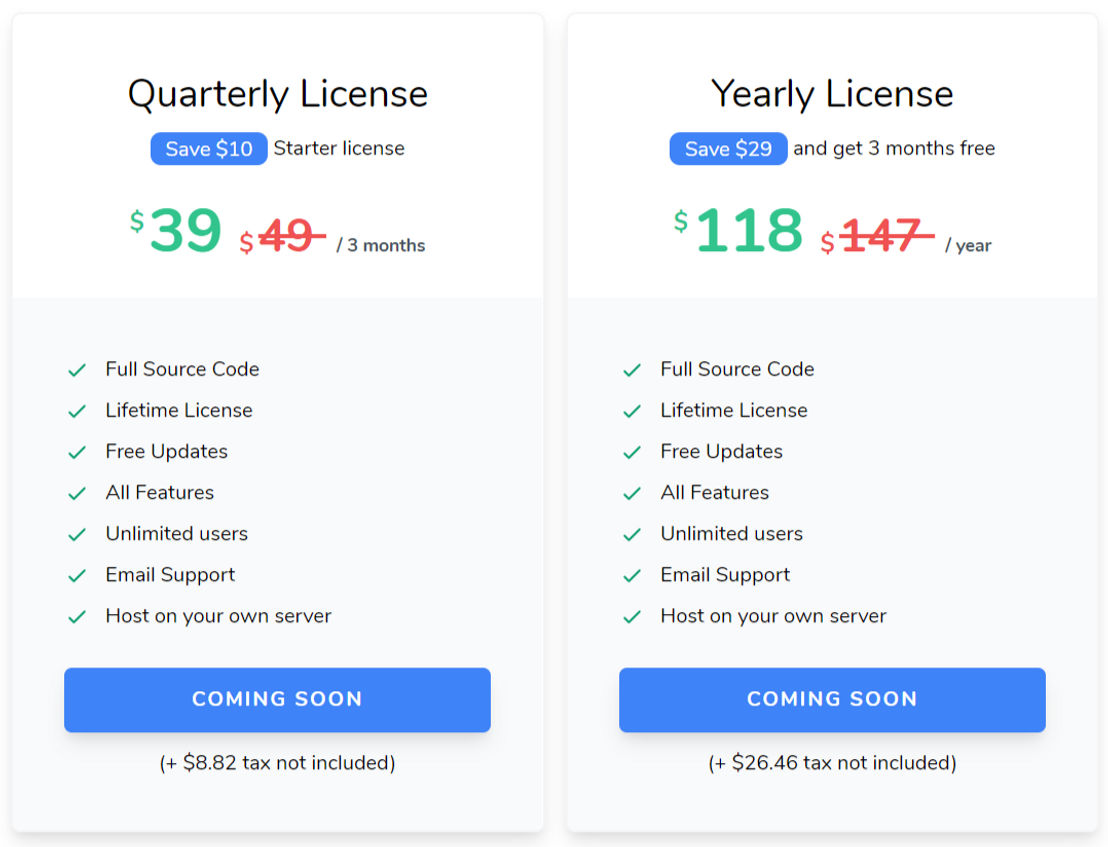Click checkmark beside Quarterly Full Source Code
The image size is (1108, 847).
[77, 369]
